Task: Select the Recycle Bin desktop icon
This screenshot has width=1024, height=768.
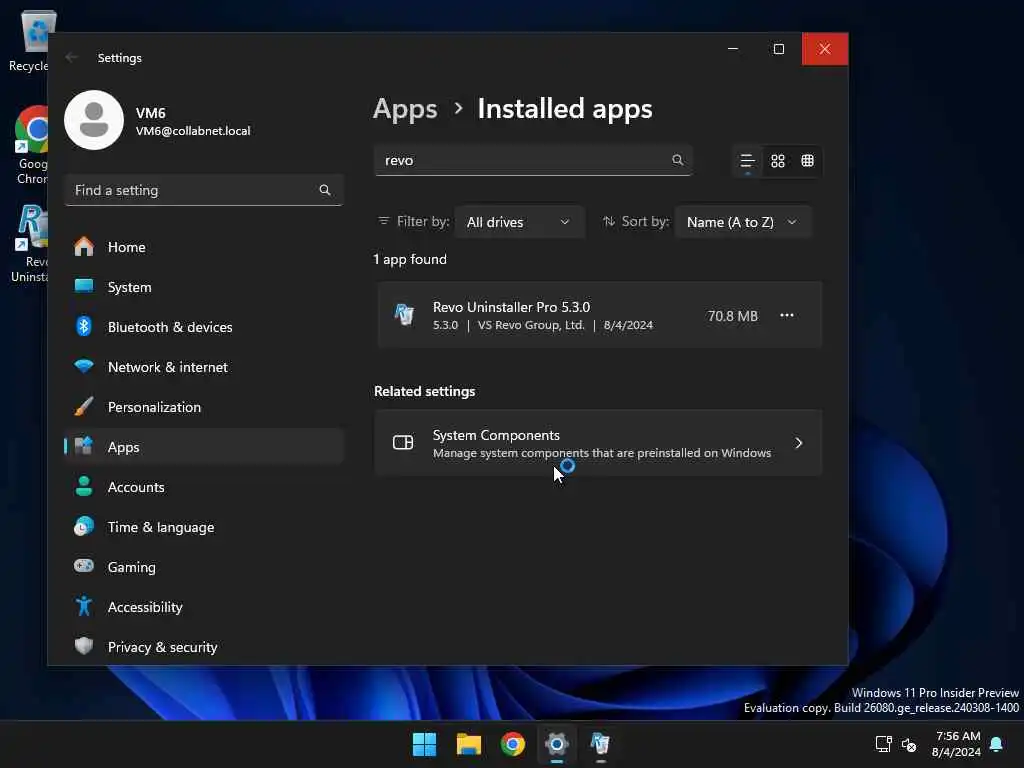Action: click(x=29, y=41)
